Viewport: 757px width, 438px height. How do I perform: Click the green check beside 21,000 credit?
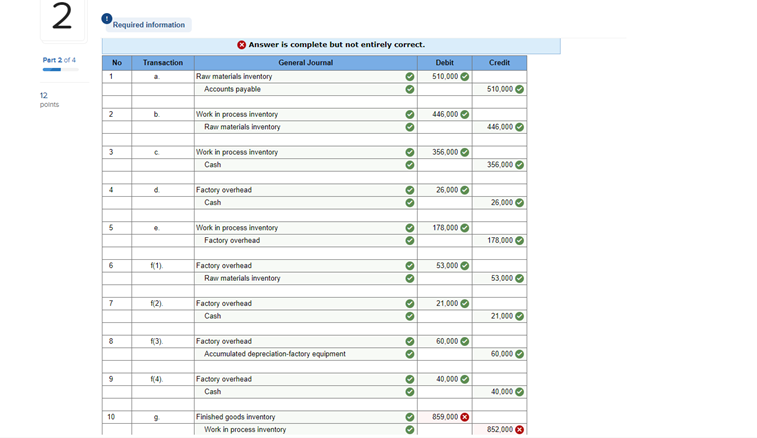coord(519,316)
